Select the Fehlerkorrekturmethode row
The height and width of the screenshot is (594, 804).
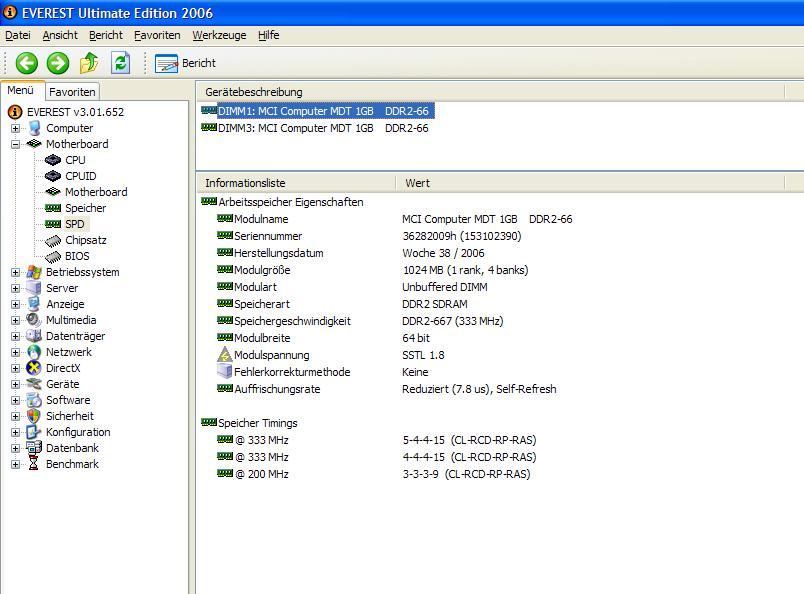click(323, 372)
